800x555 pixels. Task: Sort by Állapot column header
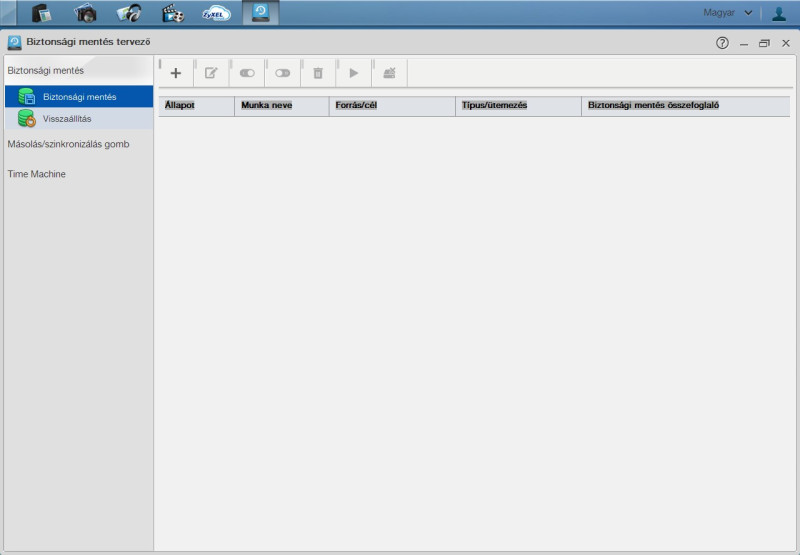point(196,106)
